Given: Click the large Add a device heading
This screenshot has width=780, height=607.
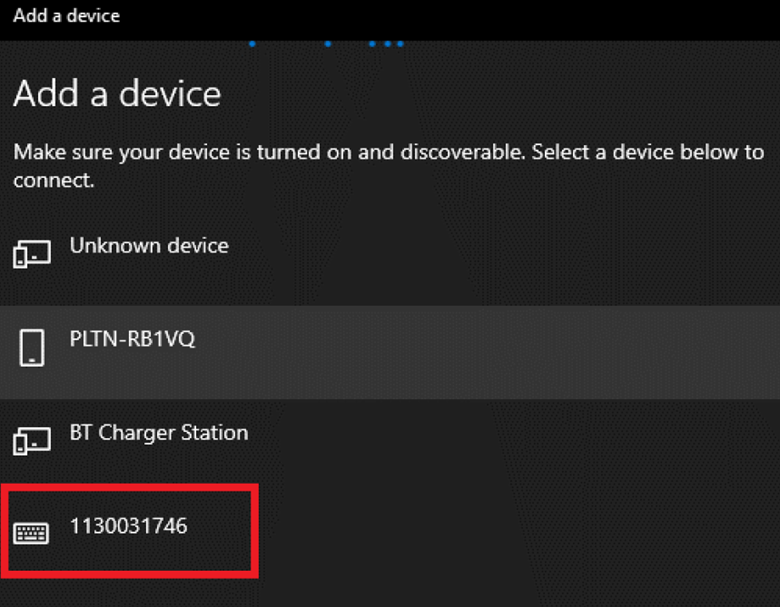Looking at the screenshot, I should coord(117,94).
